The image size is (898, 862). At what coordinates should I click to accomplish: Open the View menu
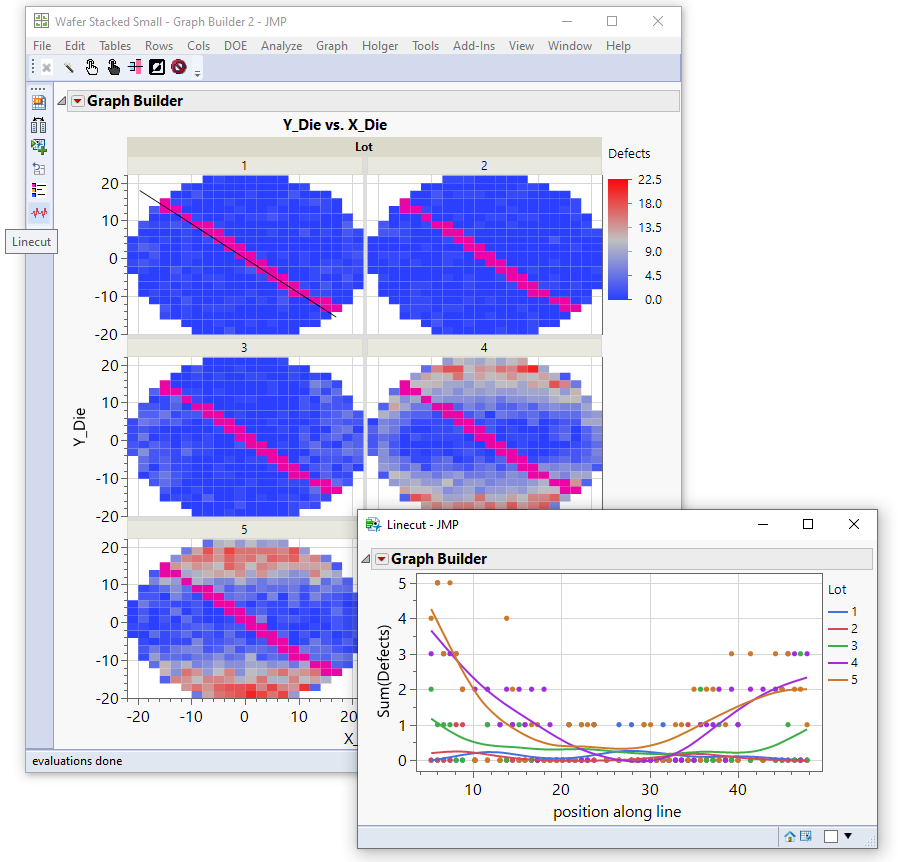(x=521, y=46)
